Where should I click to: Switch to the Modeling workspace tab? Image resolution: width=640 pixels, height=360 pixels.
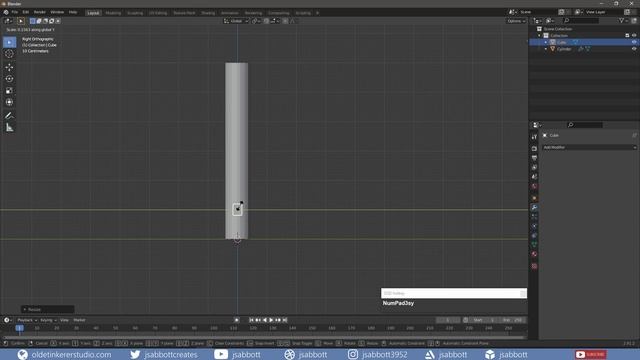[113, 13]
